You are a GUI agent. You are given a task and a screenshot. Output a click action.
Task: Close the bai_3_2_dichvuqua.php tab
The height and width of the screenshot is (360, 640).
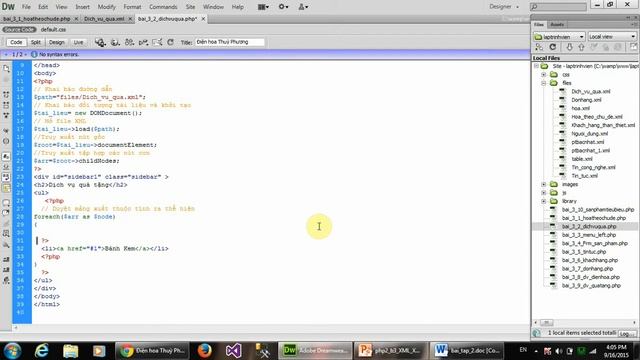(203, 19)
